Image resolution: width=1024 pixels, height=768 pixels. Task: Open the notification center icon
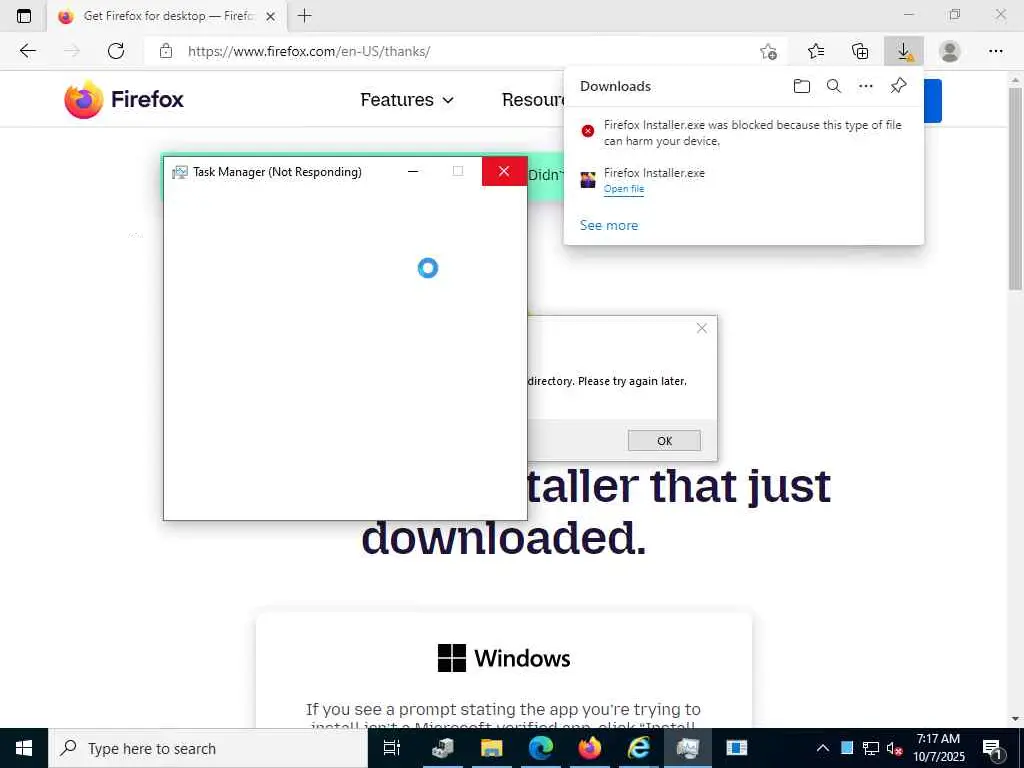pyautogui.click(x=993, y=748)
